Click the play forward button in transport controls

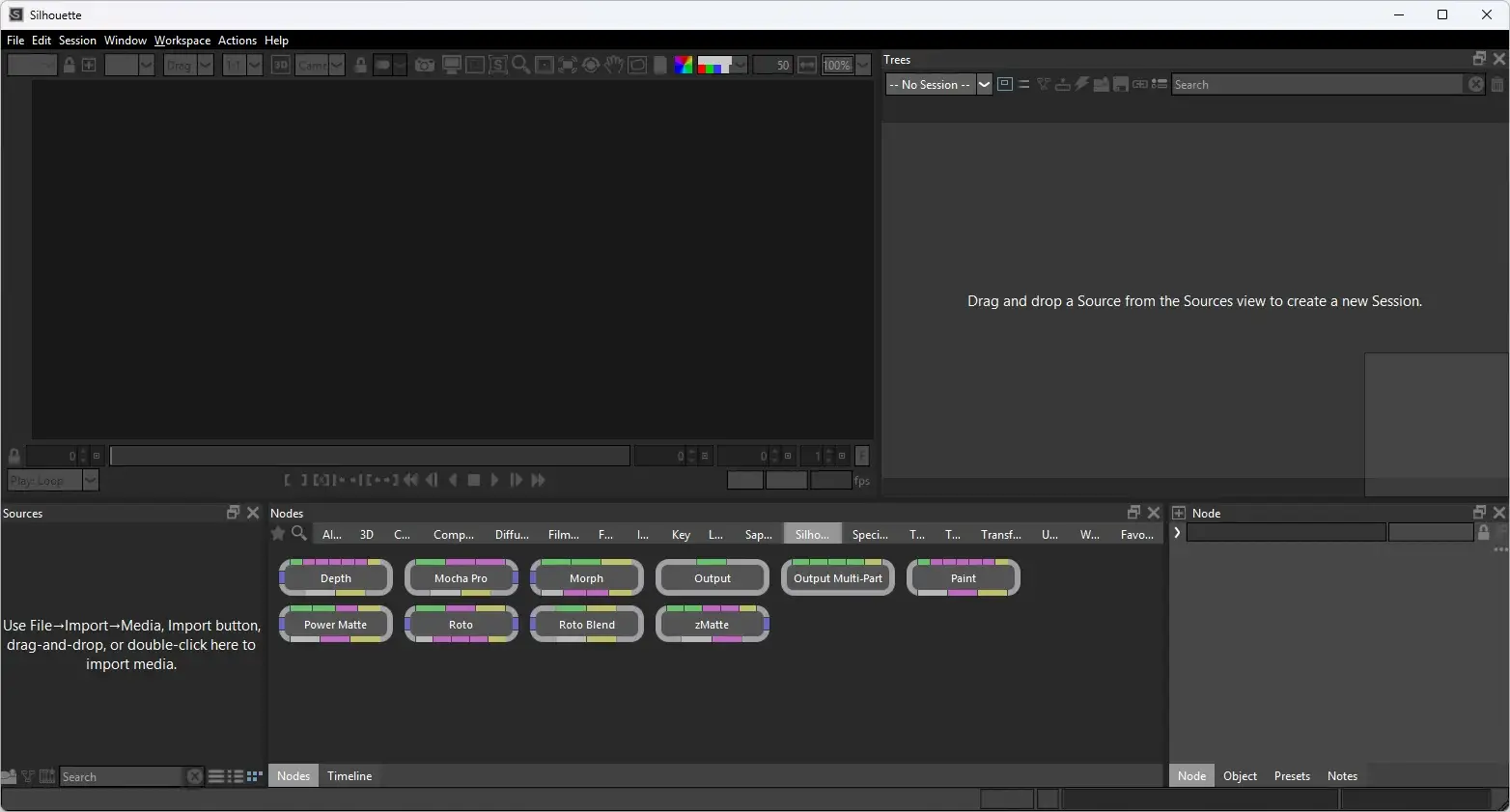tap(494, 480)
